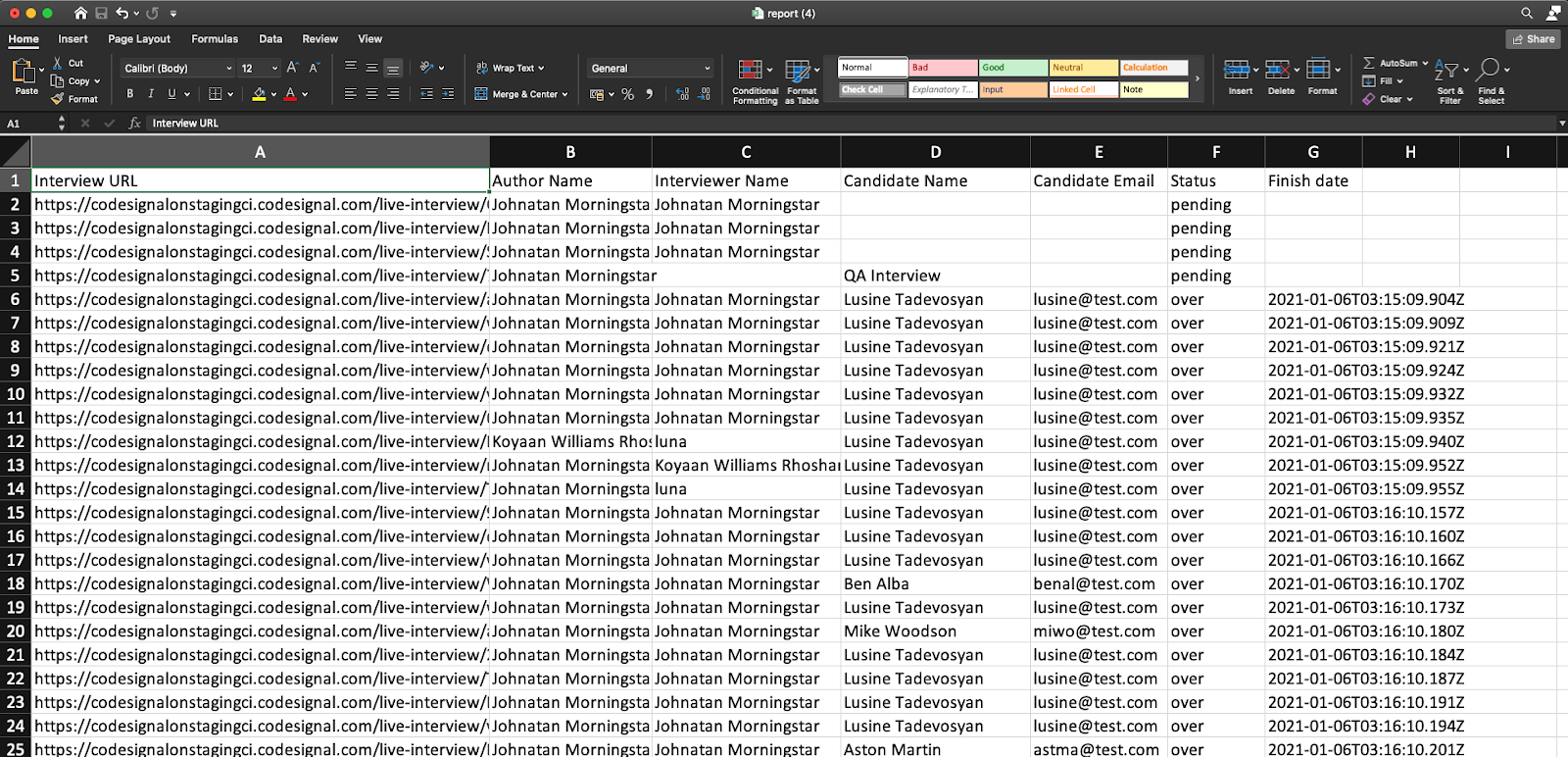Undo the last action
The height and width of the screenshot is (757, 1568).
(122, 13)
